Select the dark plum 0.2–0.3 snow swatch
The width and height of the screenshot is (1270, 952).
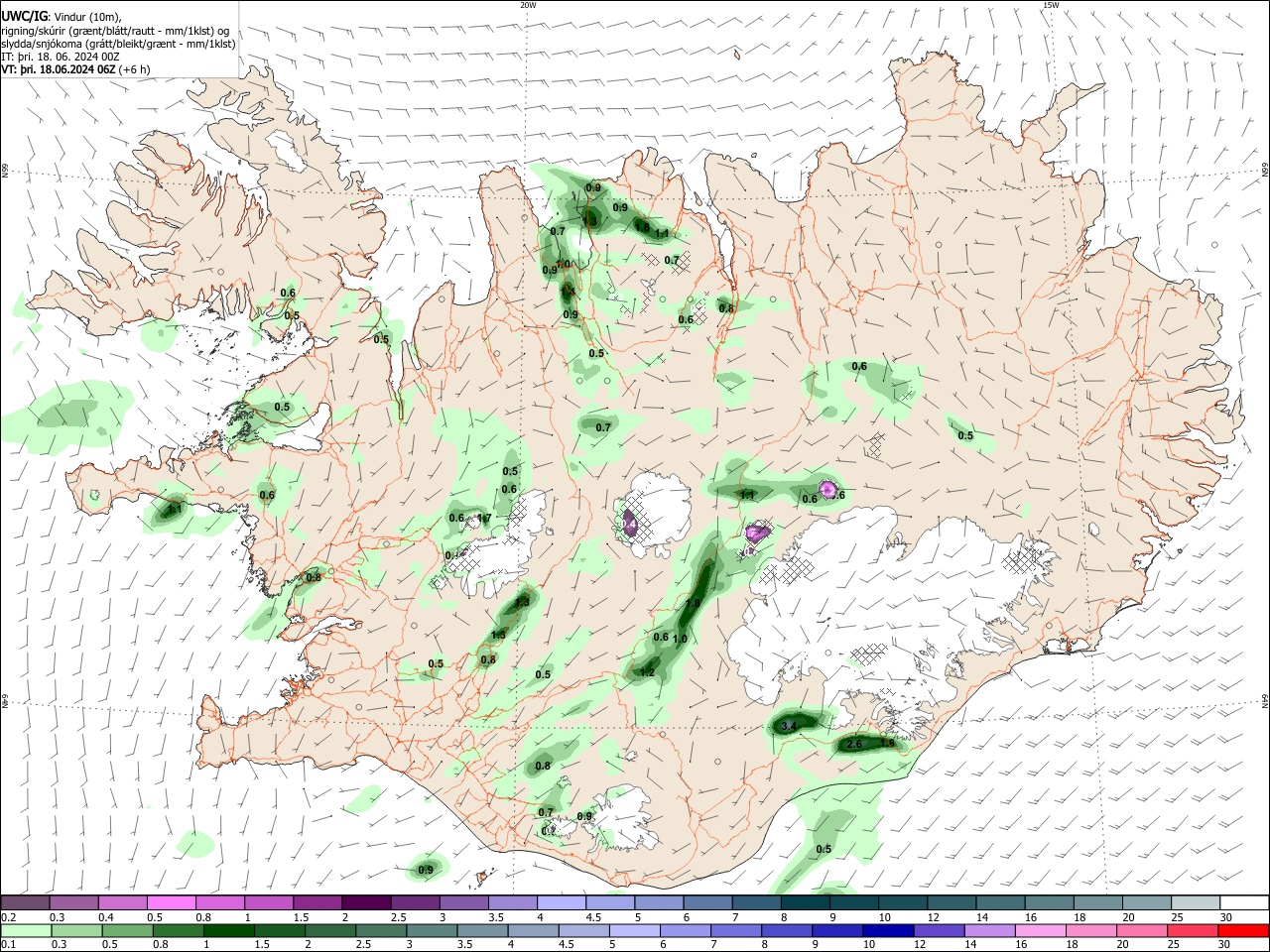point(25,902)
